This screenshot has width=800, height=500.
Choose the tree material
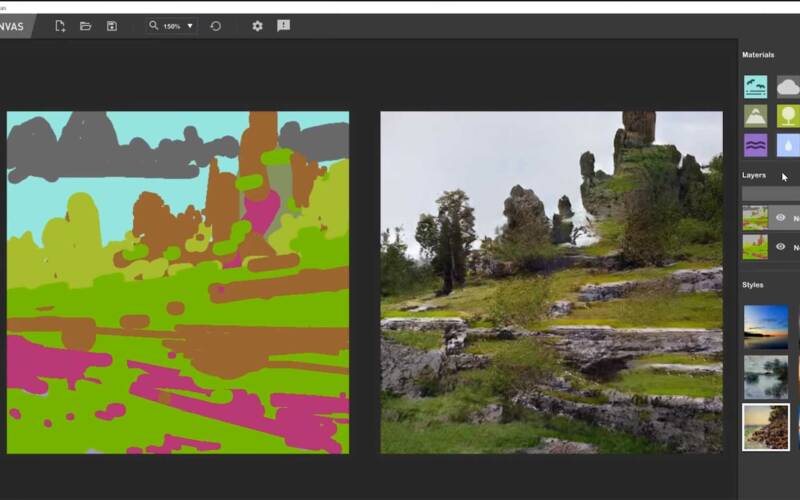(x=788, y=116)
